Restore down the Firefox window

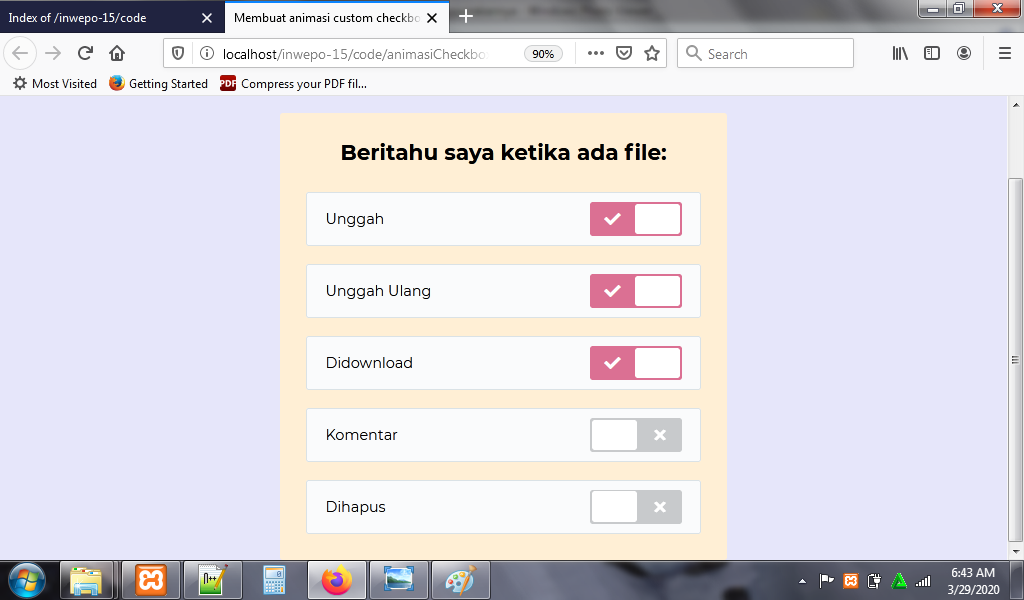959,8
